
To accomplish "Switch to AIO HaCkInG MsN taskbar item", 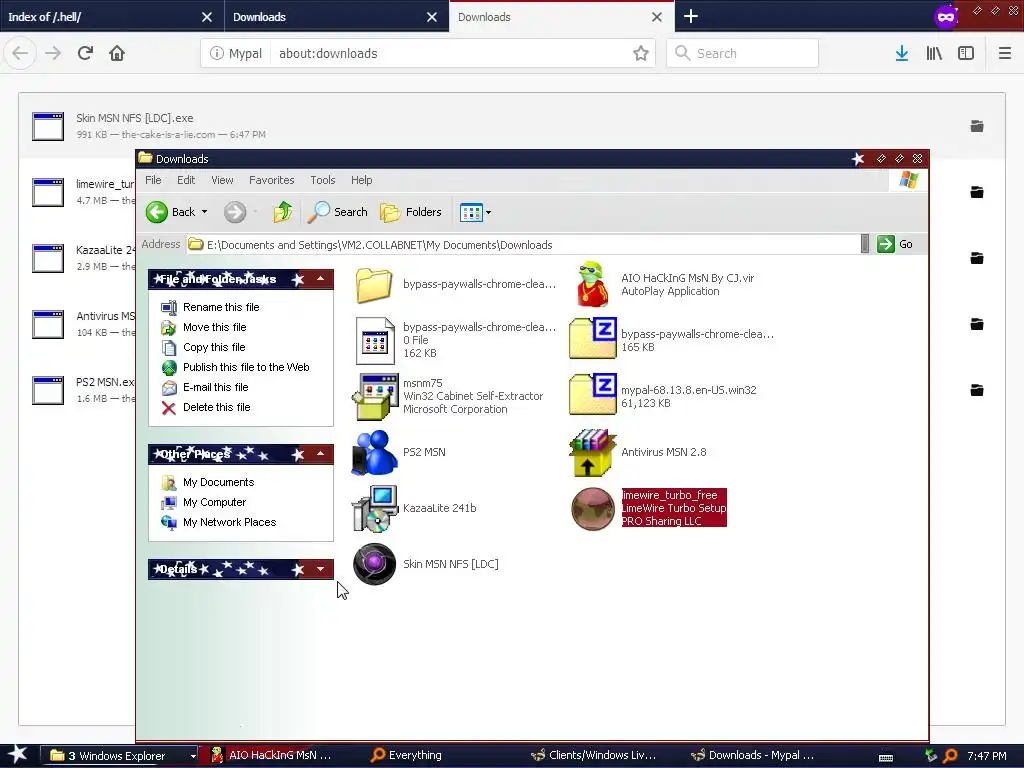I will click(272, 755).
